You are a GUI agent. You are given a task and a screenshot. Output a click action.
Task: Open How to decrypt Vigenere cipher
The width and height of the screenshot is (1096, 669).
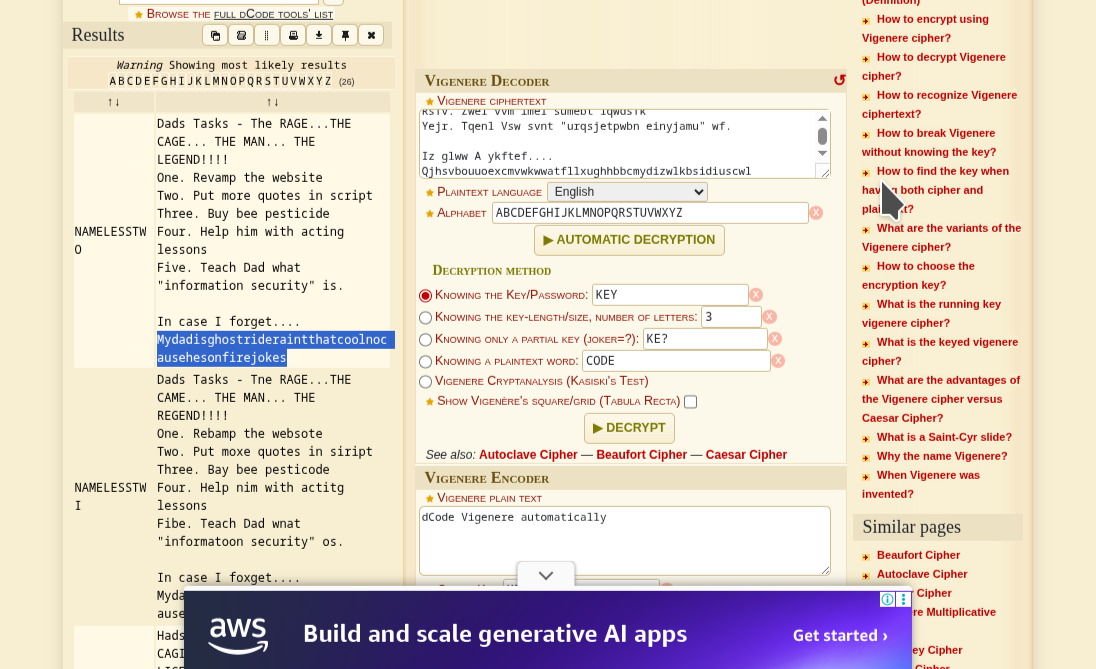(x=934, y=66)
